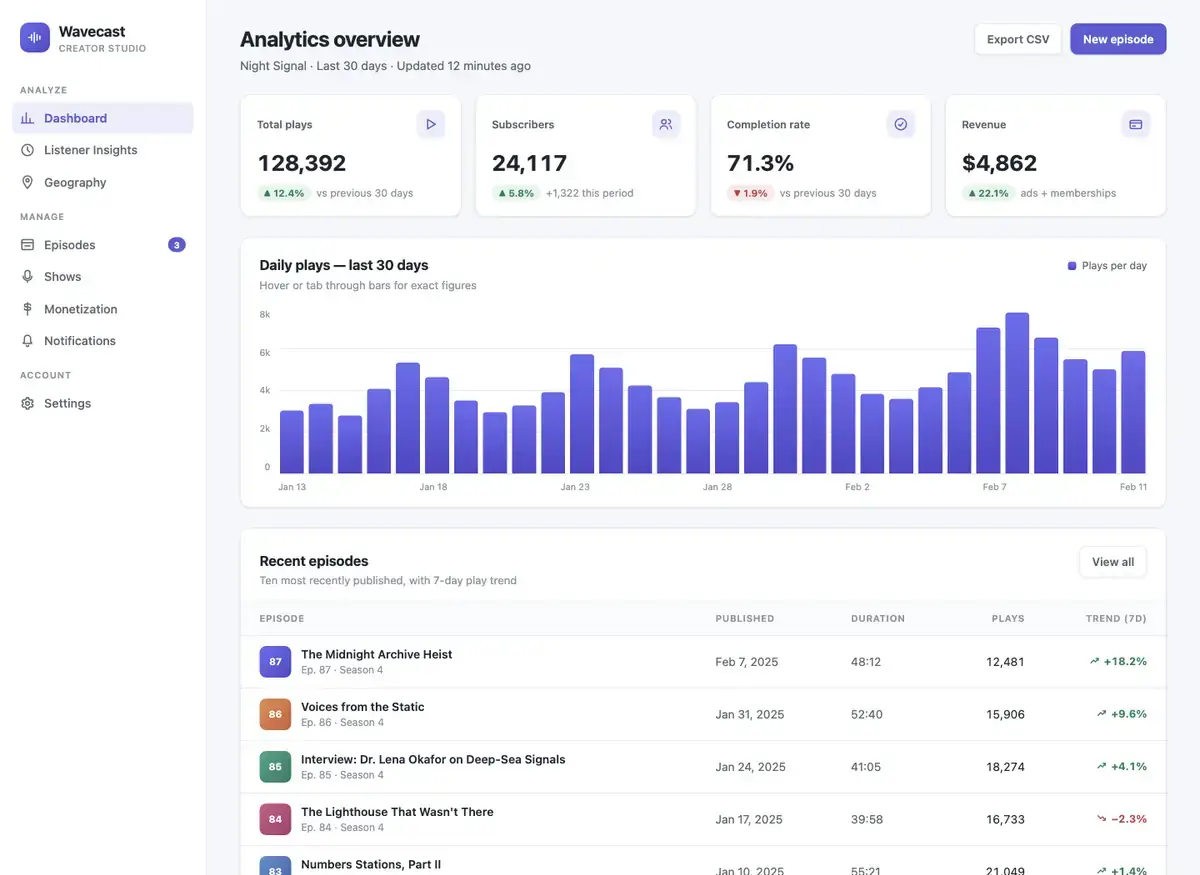
Task: Click the 12.4% Total plays change badge
Action: pos(283,193)
